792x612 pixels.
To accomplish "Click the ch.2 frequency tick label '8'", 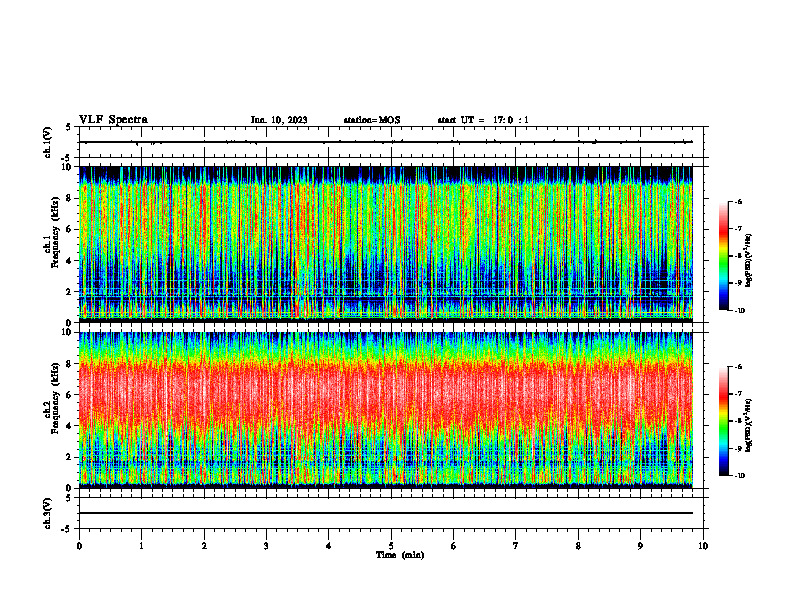I will pyautogui.click(x=70, y=364).
